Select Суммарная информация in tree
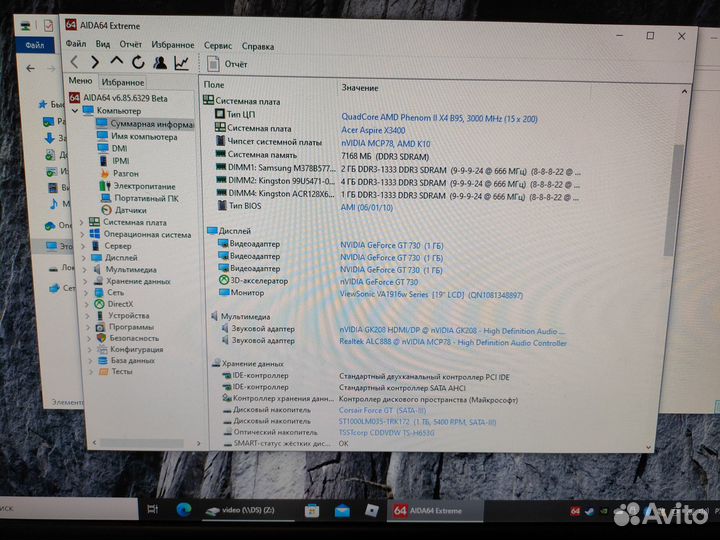 pyautogui.click(x=145, y=124)
